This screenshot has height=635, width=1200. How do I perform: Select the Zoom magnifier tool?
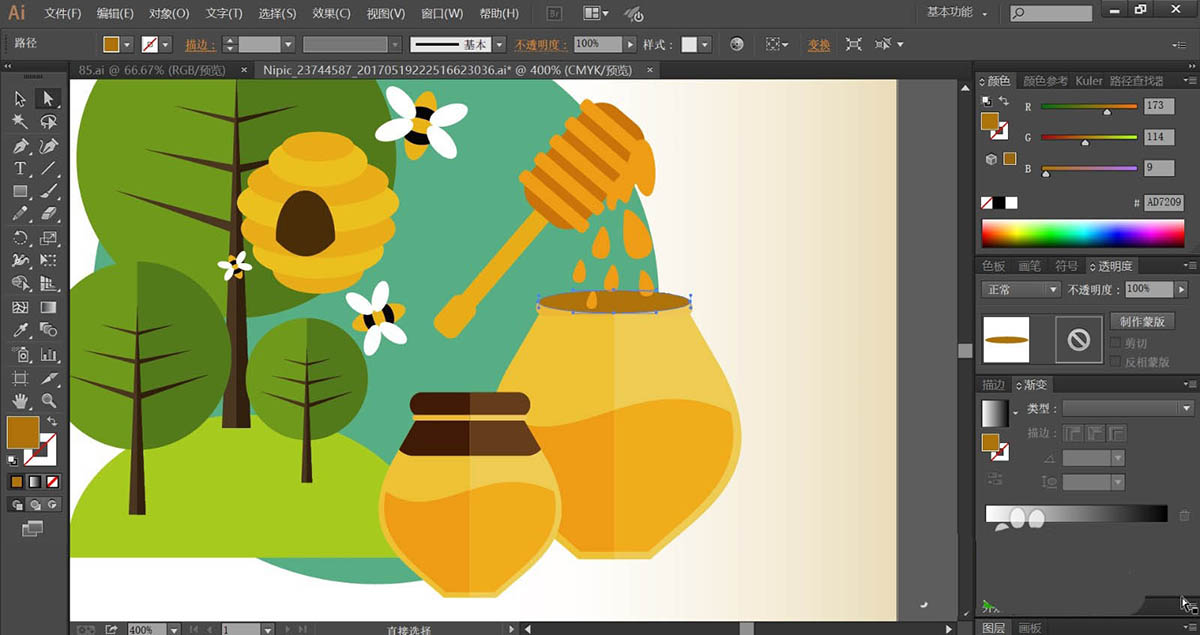tap(48, 401)
